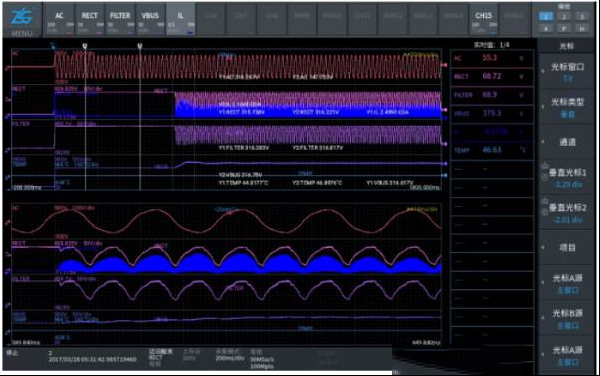Click the IL channel offset marker on the right edge
Viewport: 600px width, 376px height.
(x=444, y=118)
